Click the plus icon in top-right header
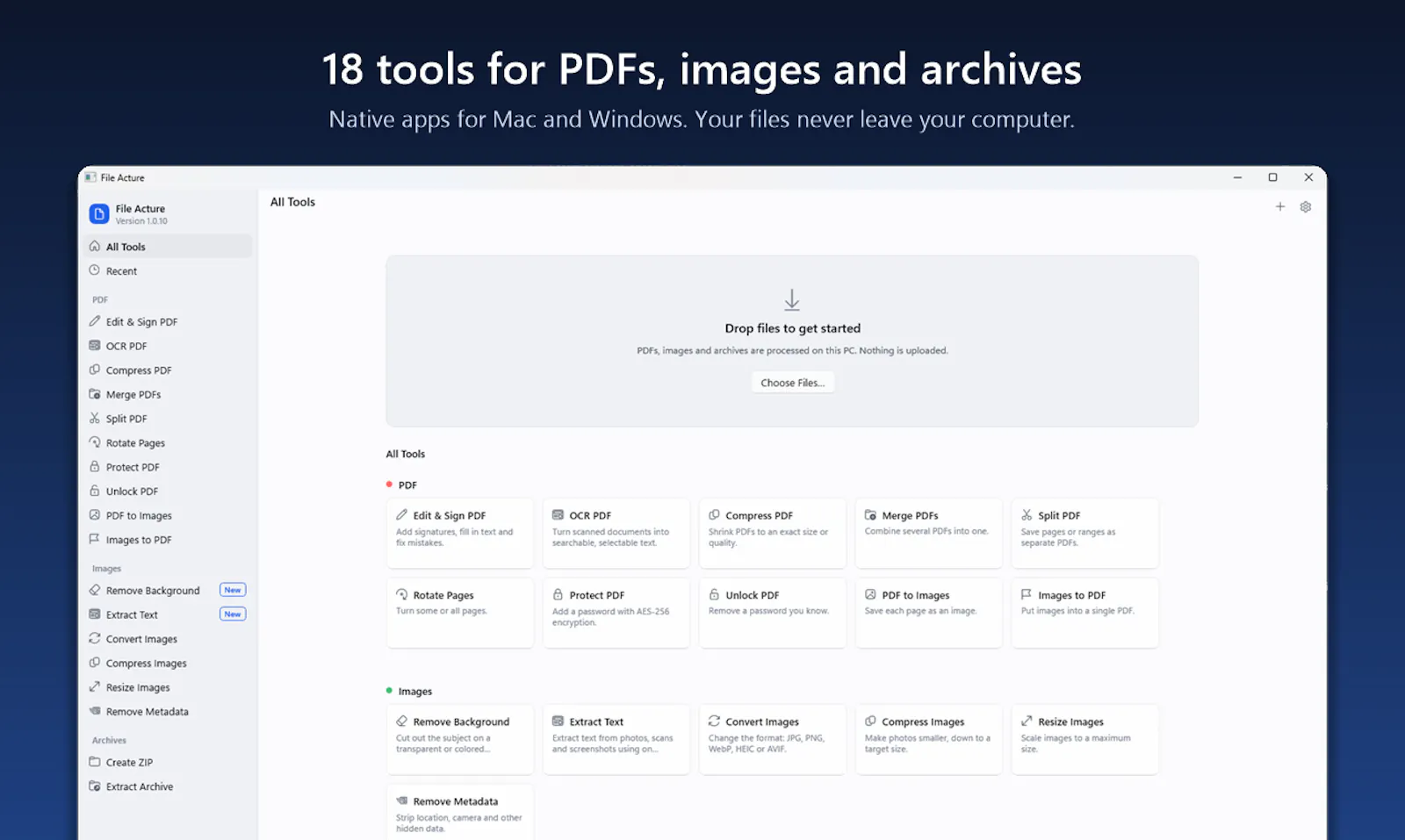1405x840 pixels. 1279,207
